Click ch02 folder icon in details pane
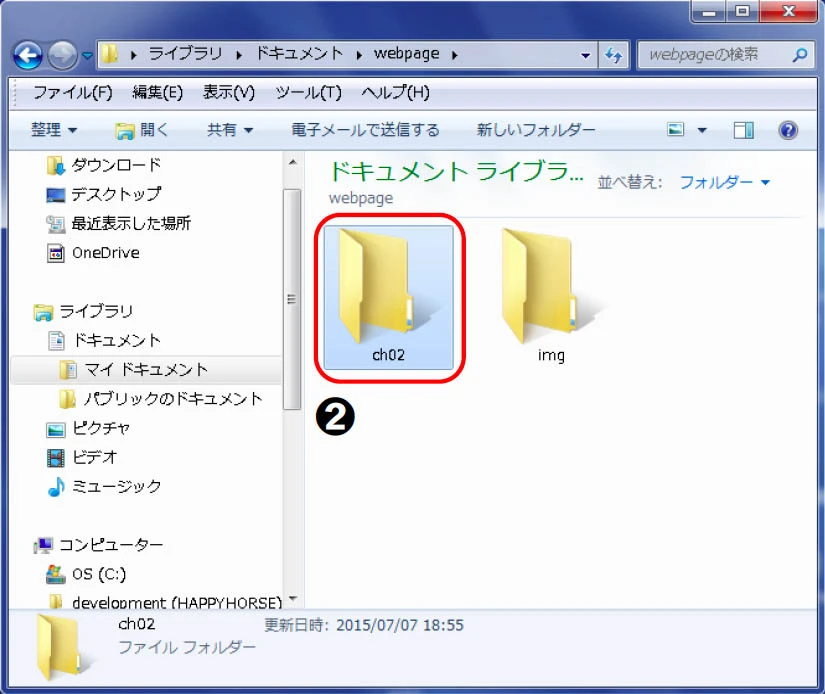The height and width of the screenshot is (694, 825). pyautogui.click(x=62, y=647)
